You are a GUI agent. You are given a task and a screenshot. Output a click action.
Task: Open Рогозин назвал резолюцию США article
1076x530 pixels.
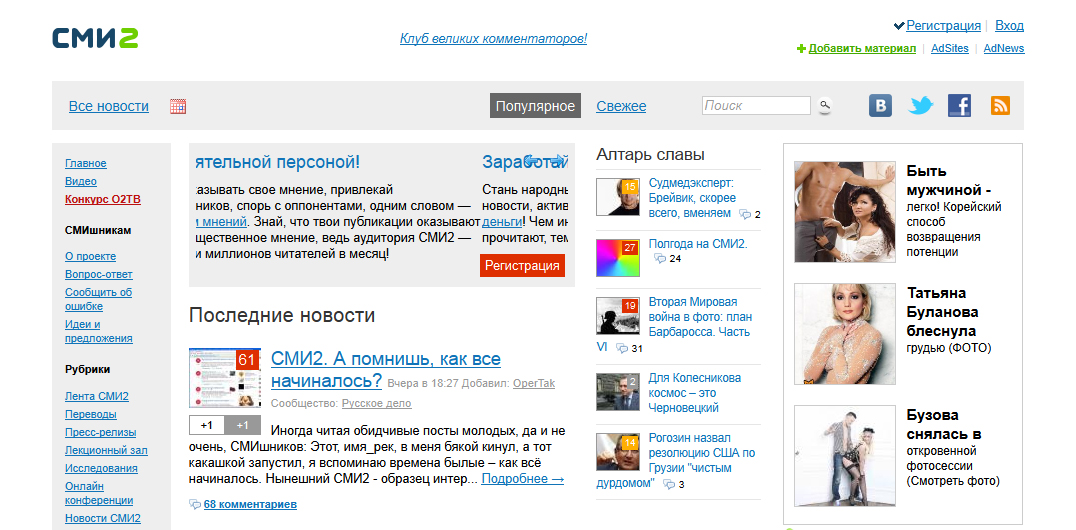point(676,461)
